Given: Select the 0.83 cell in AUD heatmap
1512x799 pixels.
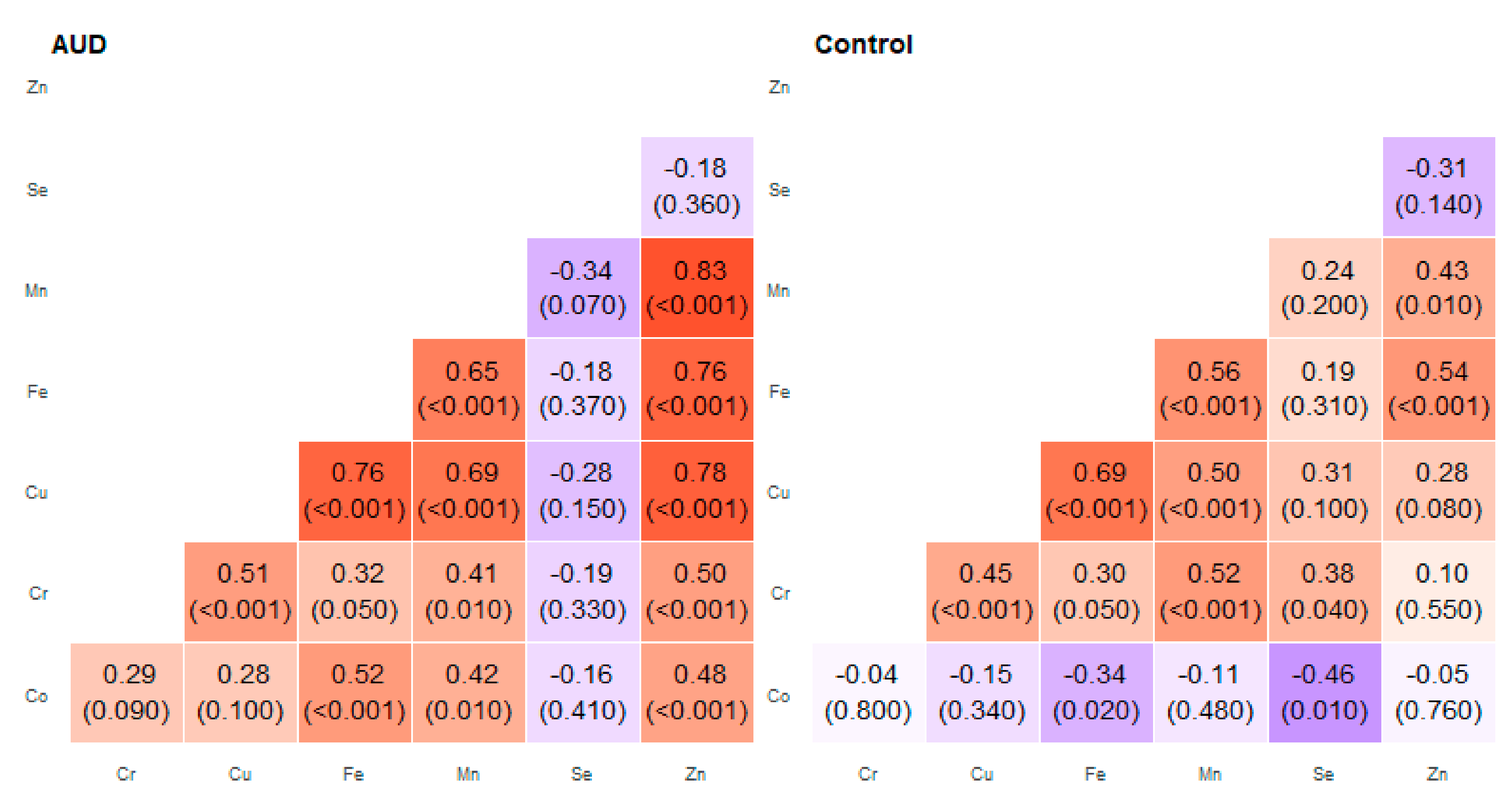Looking at the screenshot, I should pos(697,287).
